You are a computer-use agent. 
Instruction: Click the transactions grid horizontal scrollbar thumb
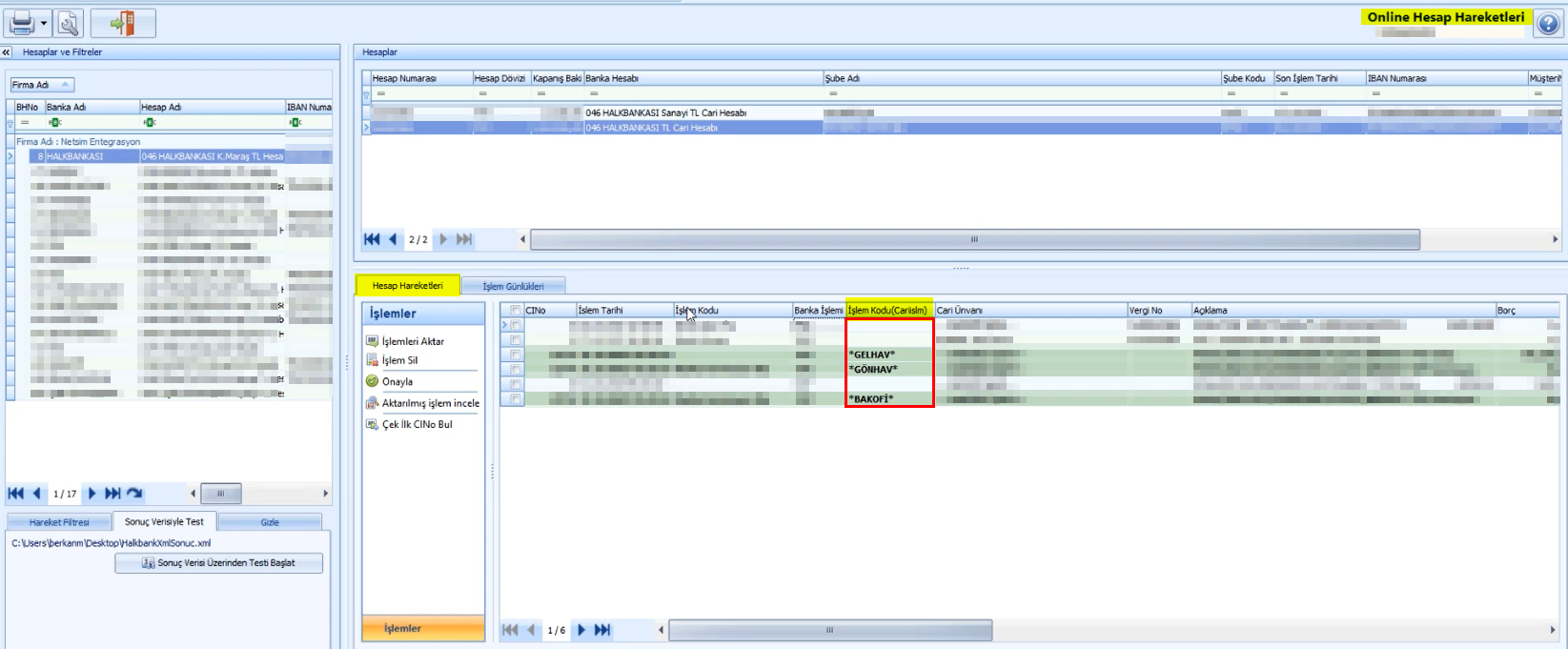pyautogui.click(x=830, y=630)
